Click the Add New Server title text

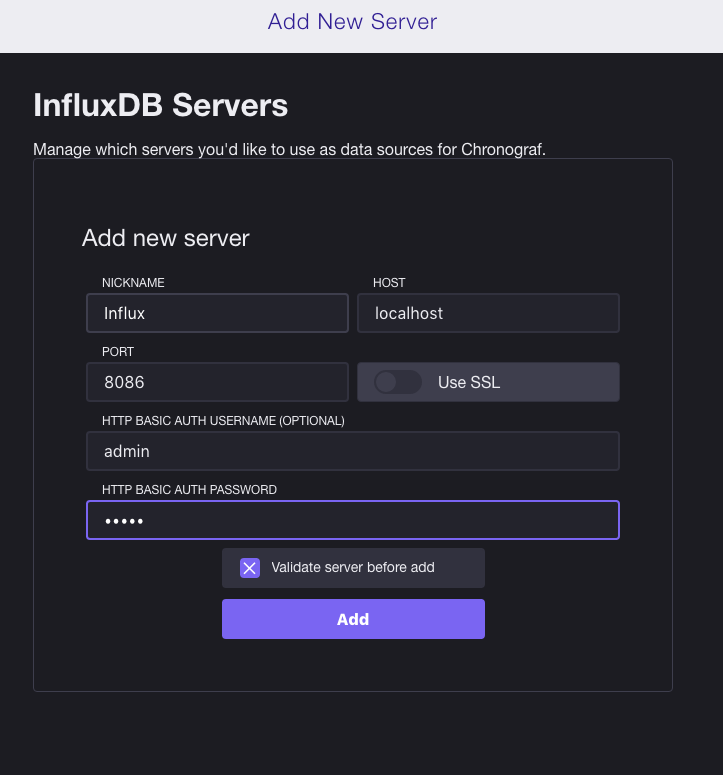(x=352, y=22)
